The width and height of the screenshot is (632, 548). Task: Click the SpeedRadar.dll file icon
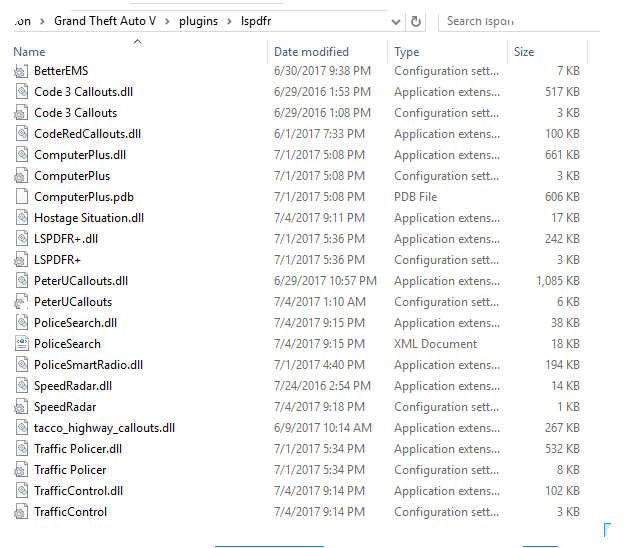pos(22,386)
